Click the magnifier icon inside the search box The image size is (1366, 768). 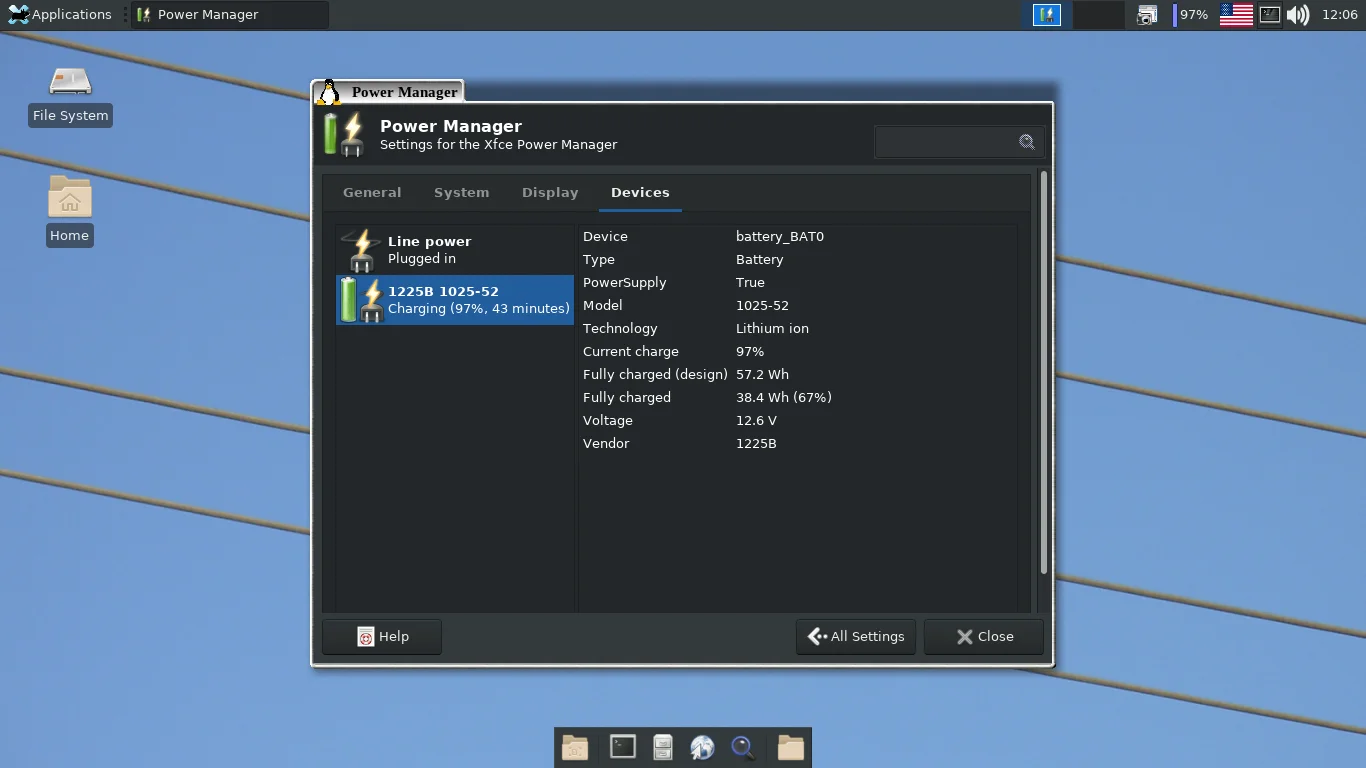(x=1026, y=142)
